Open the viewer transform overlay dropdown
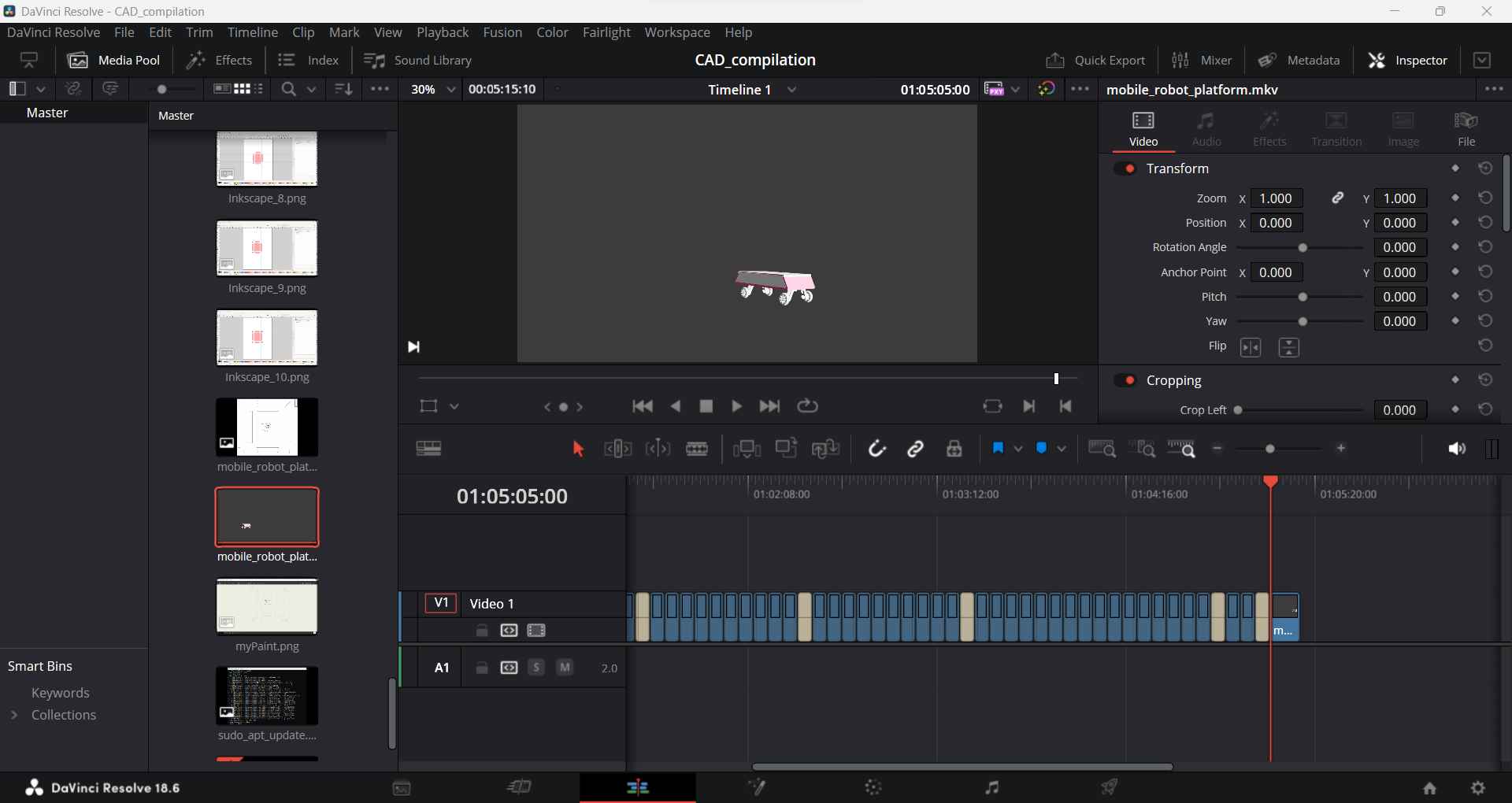 (x=454, y=406)
